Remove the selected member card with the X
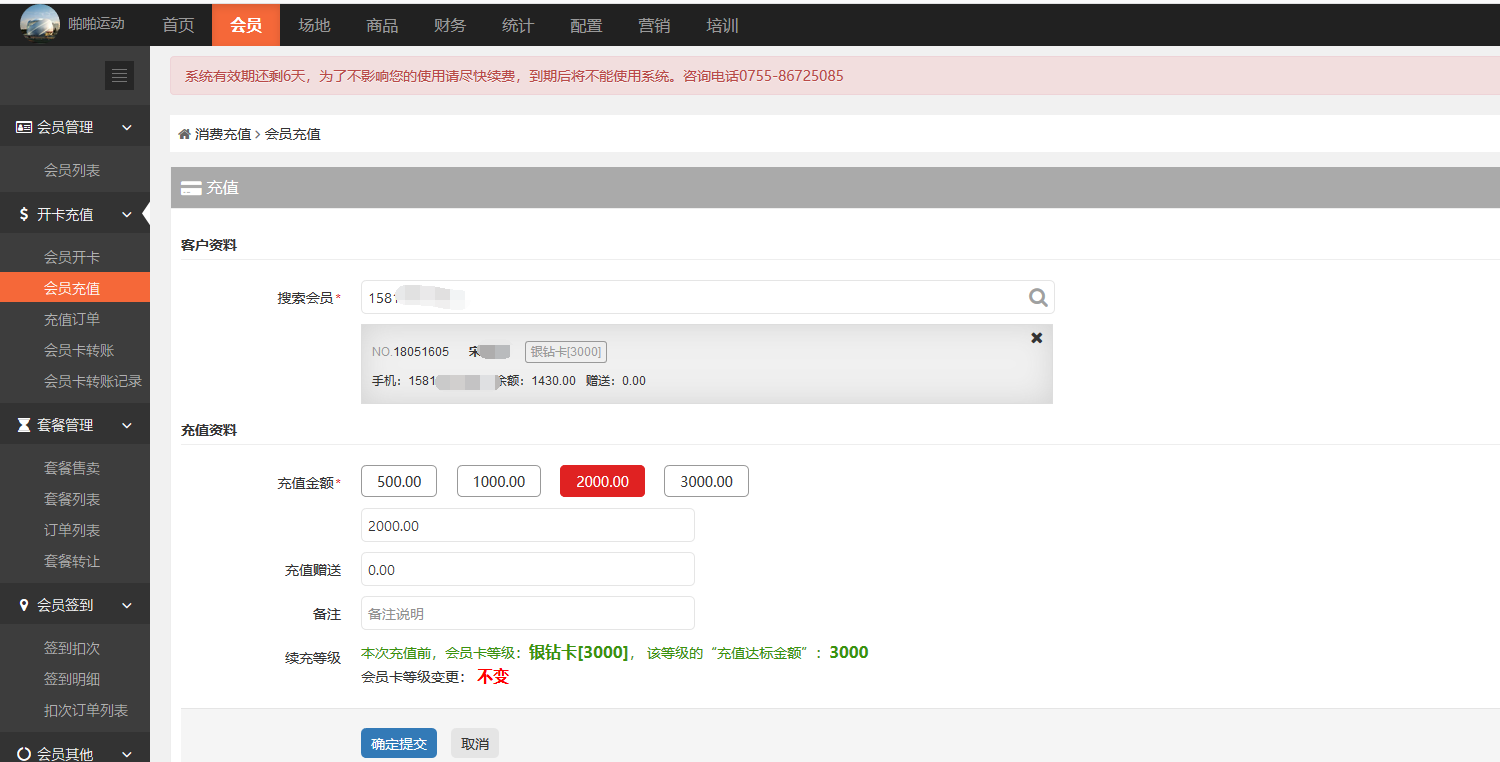The image size is (1500, 762). pos(1037,338)
